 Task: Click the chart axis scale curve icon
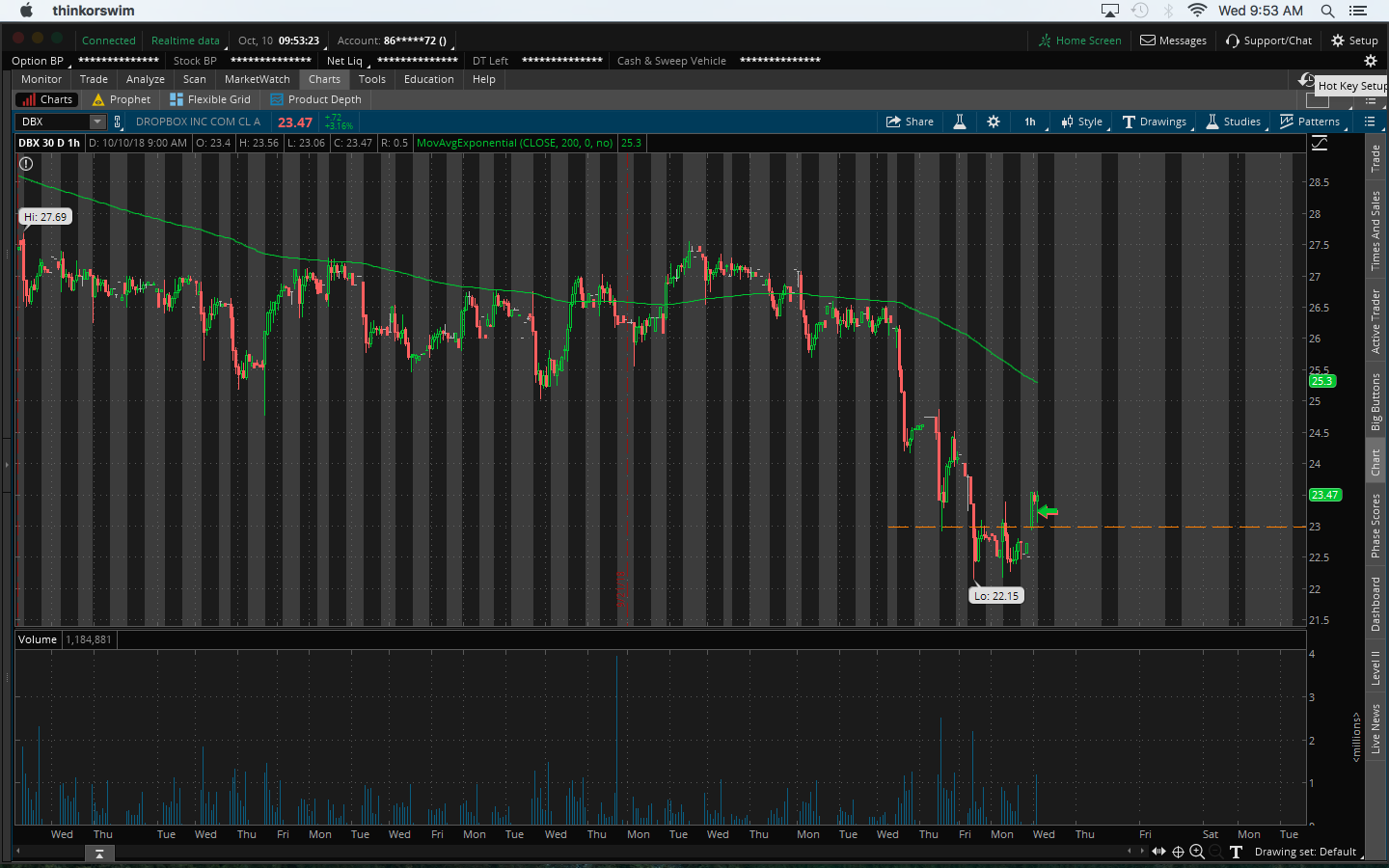pyautogui.click(x=1320, y=143)
